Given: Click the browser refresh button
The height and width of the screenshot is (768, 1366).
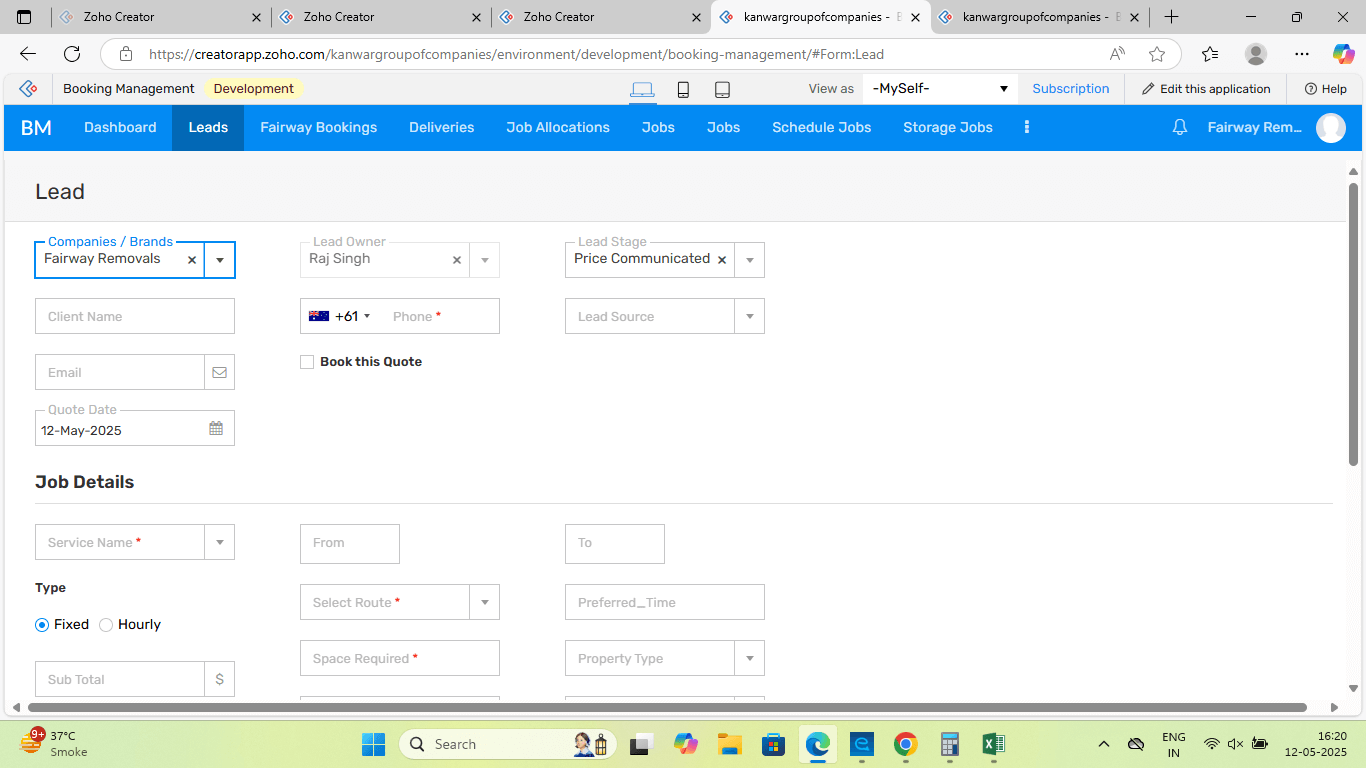Looking at the screenshot, I should [72, 54].
